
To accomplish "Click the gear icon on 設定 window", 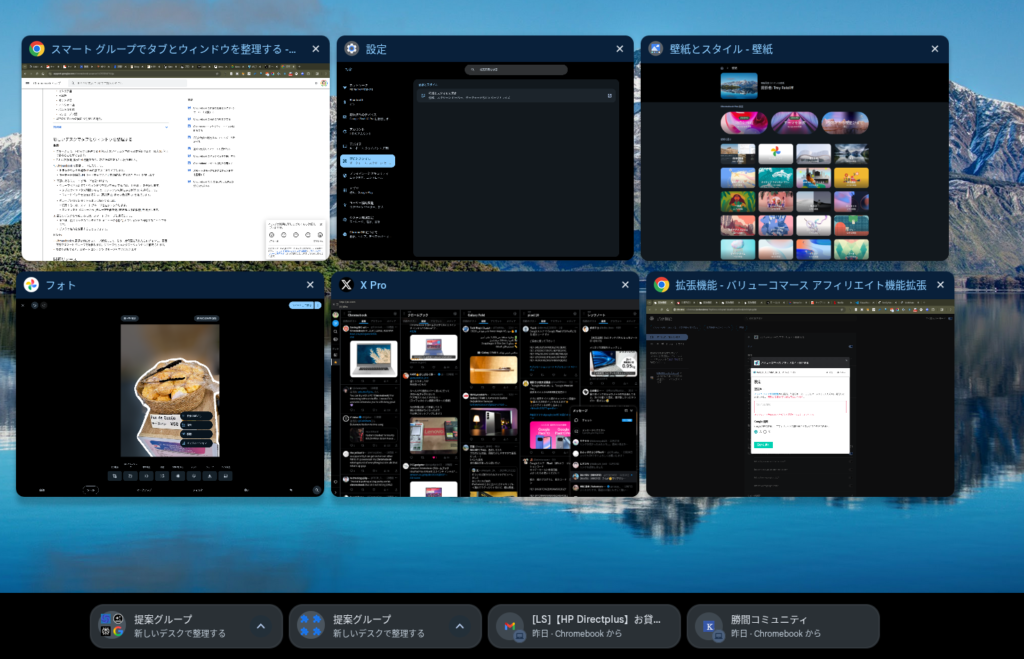I will [x=352, y=49].
